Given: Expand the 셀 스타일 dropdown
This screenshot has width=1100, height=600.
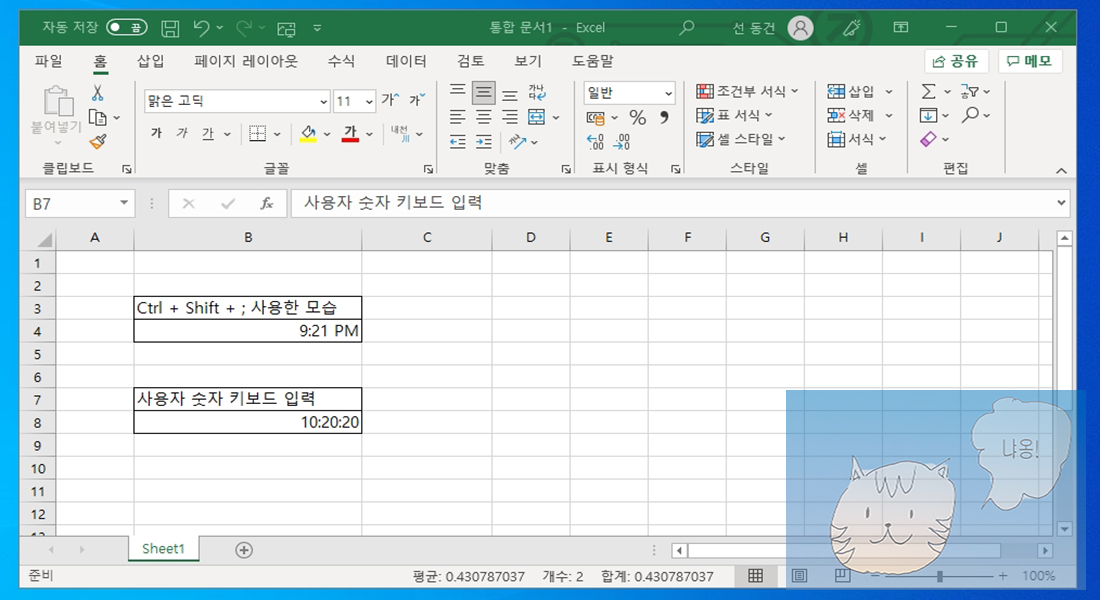Looking at the screenshot, I should tap(782, 139).
